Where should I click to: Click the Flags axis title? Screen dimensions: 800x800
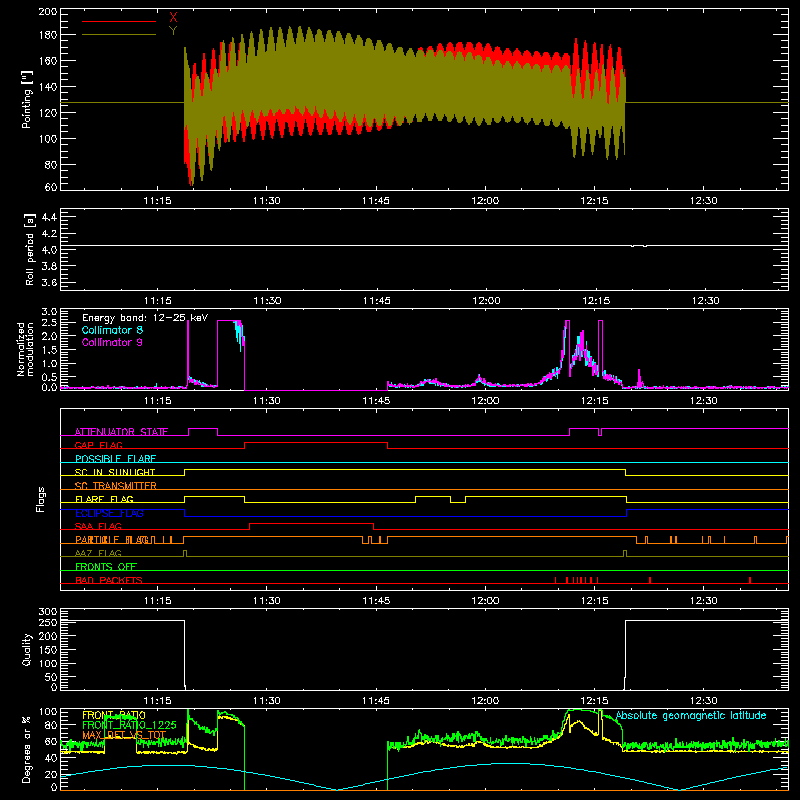click(x=41, y=499)
